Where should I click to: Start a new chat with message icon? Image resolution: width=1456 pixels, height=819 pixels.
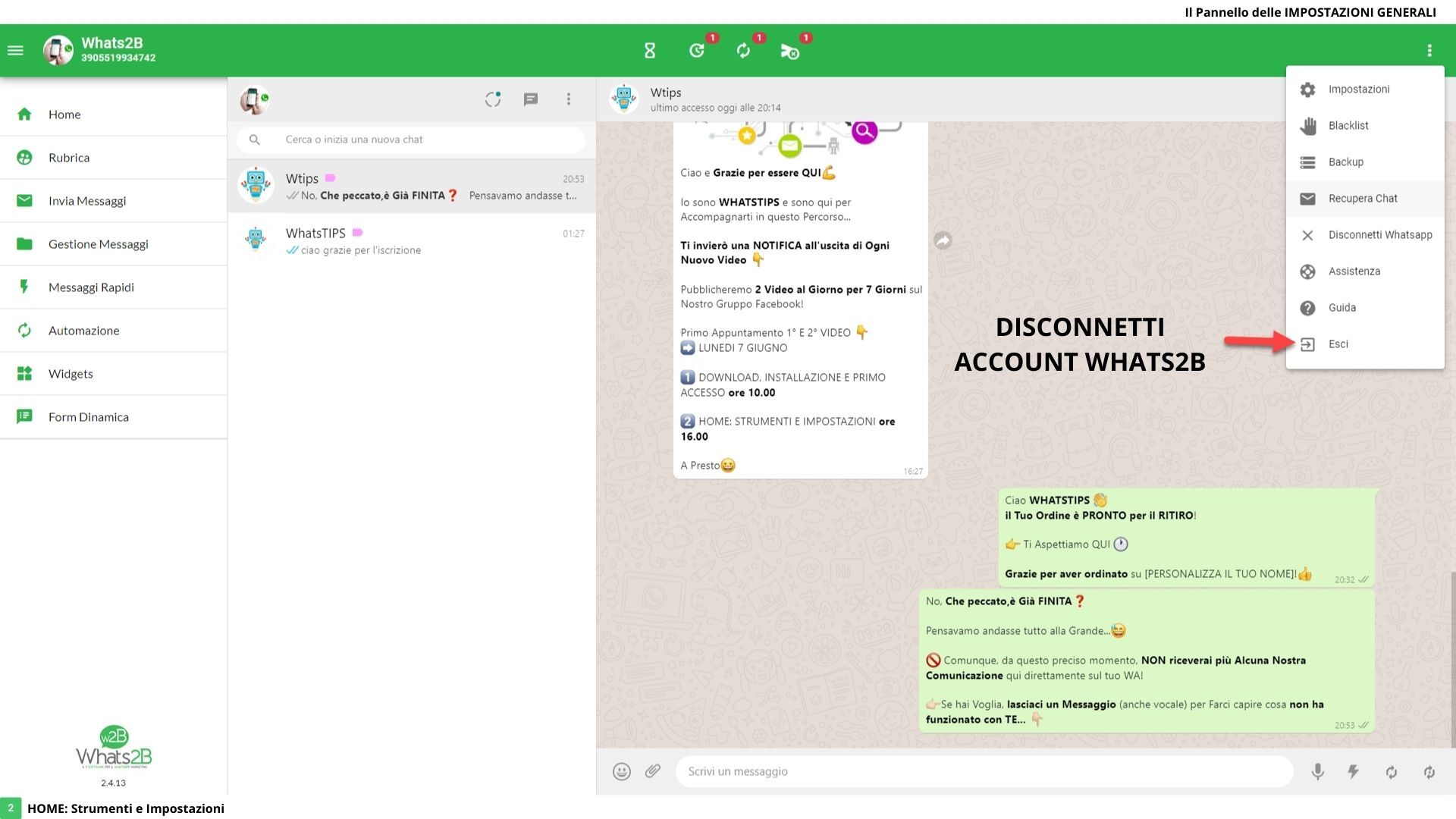pos(531,99)
